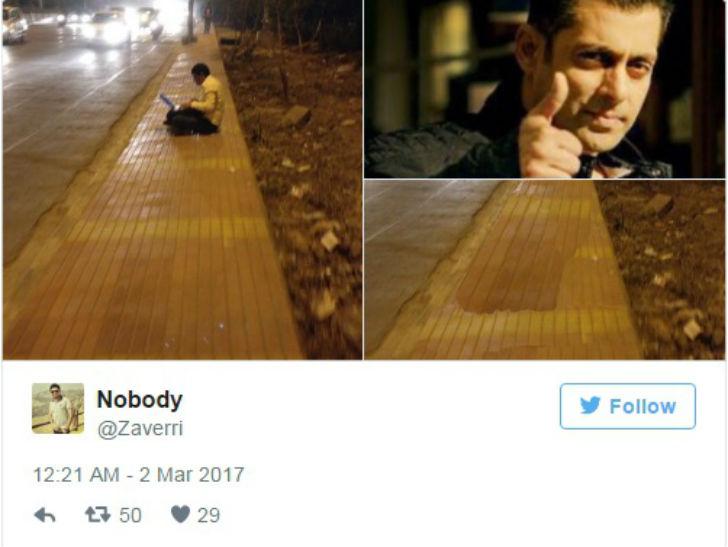Open the Nobody profile name
This screenshot has width=728, height=547.
point(140,399)
